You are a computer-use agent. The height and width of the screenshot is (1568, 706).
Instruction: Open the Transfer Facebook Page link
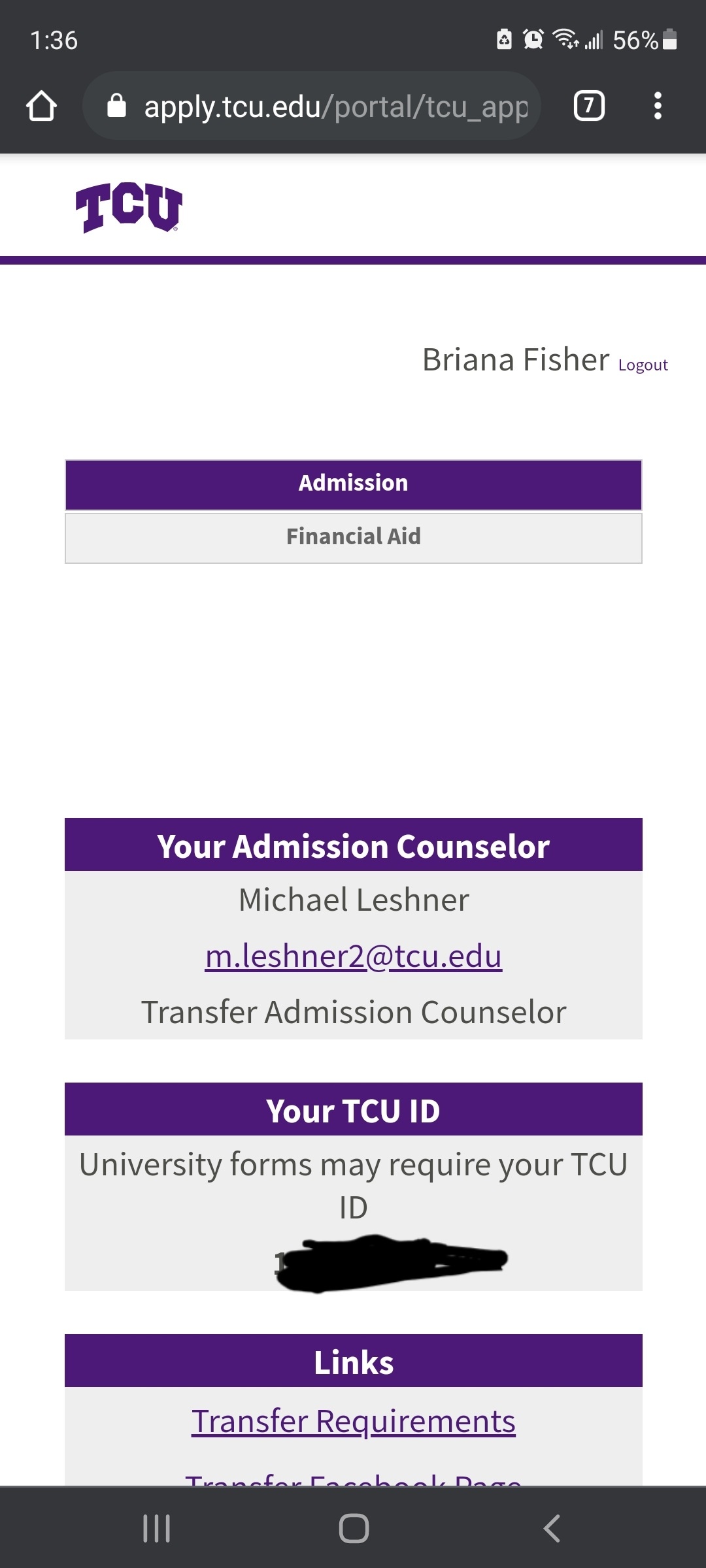354,1478
